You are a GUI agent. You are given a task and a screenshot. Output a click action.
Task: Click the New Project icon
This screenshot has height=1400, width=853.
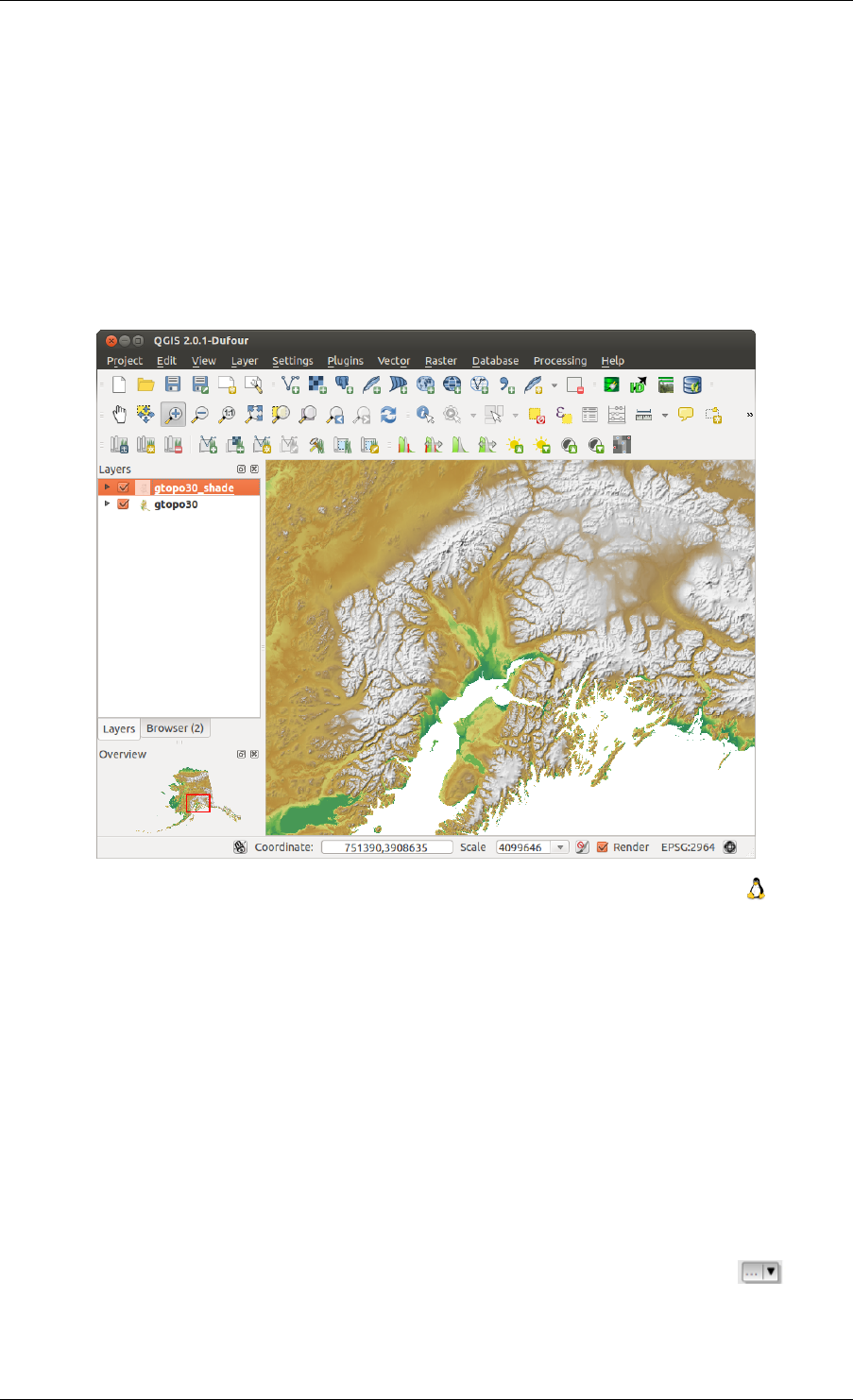[119, 384]
